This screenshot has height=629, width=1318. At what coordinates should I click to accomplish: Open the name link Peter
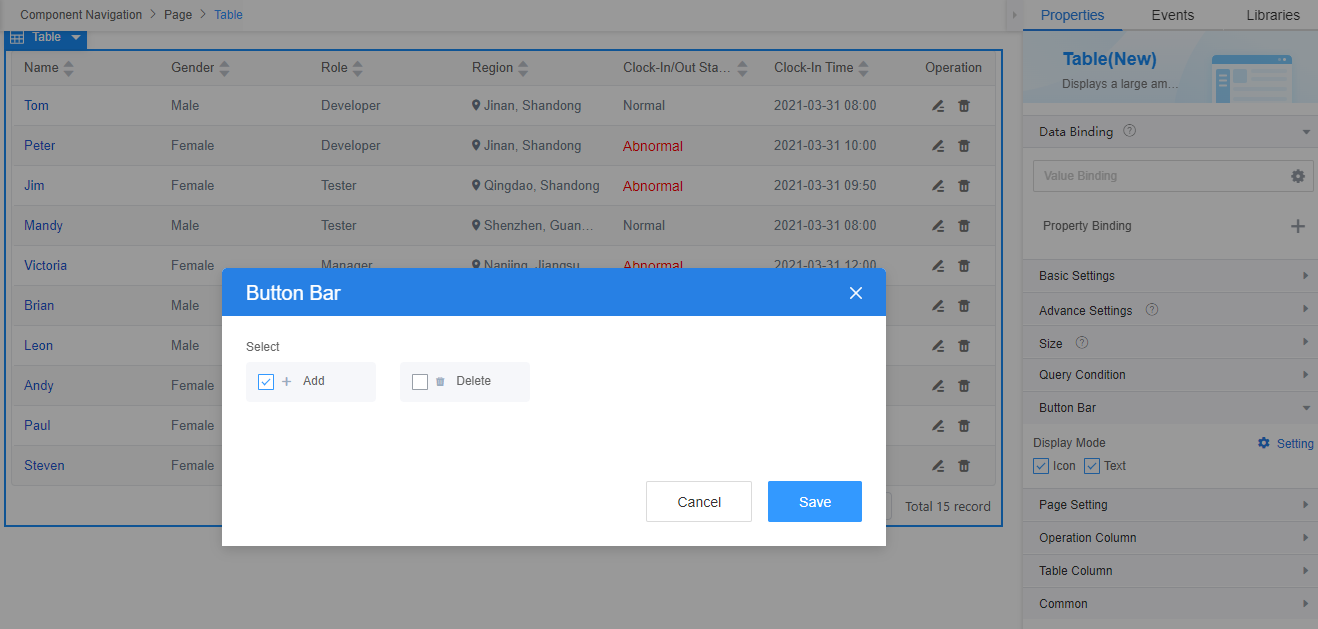[x=40, y=146]
